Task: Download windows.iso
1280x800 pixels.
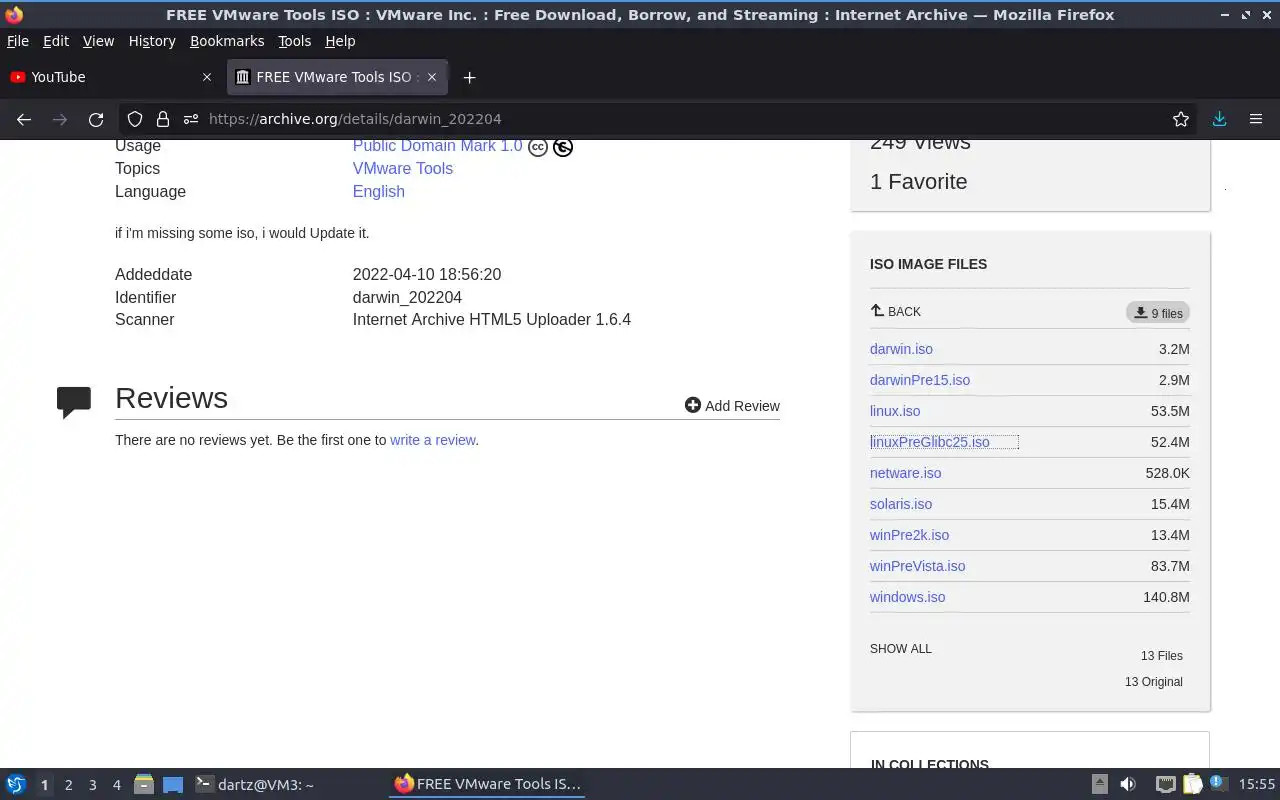Action: click(x=908, y=597)
